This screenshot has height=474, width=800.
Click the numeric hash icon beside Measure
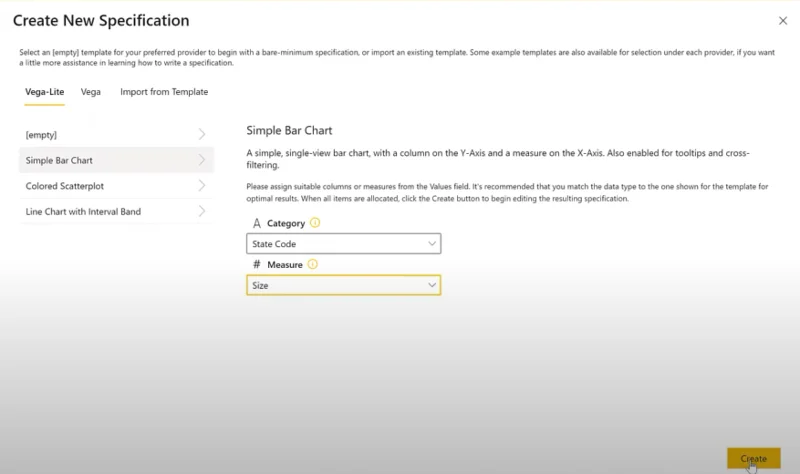point(257,264)
